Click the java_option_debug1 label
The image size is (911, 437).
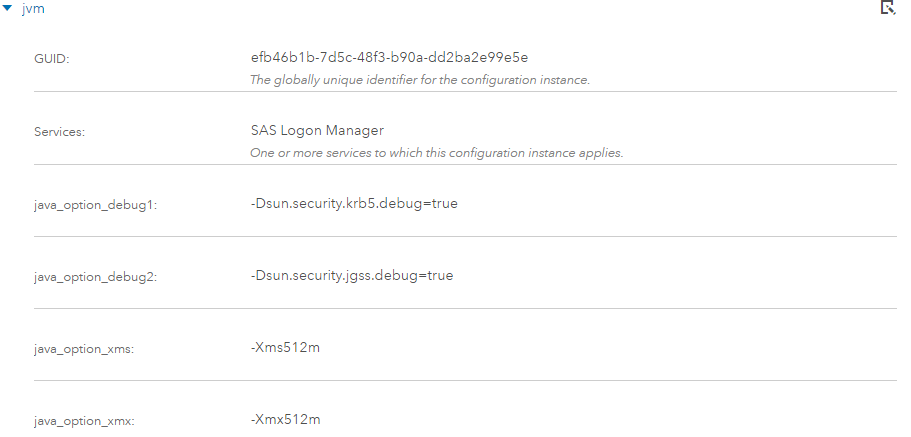click(x=95, y=204)
